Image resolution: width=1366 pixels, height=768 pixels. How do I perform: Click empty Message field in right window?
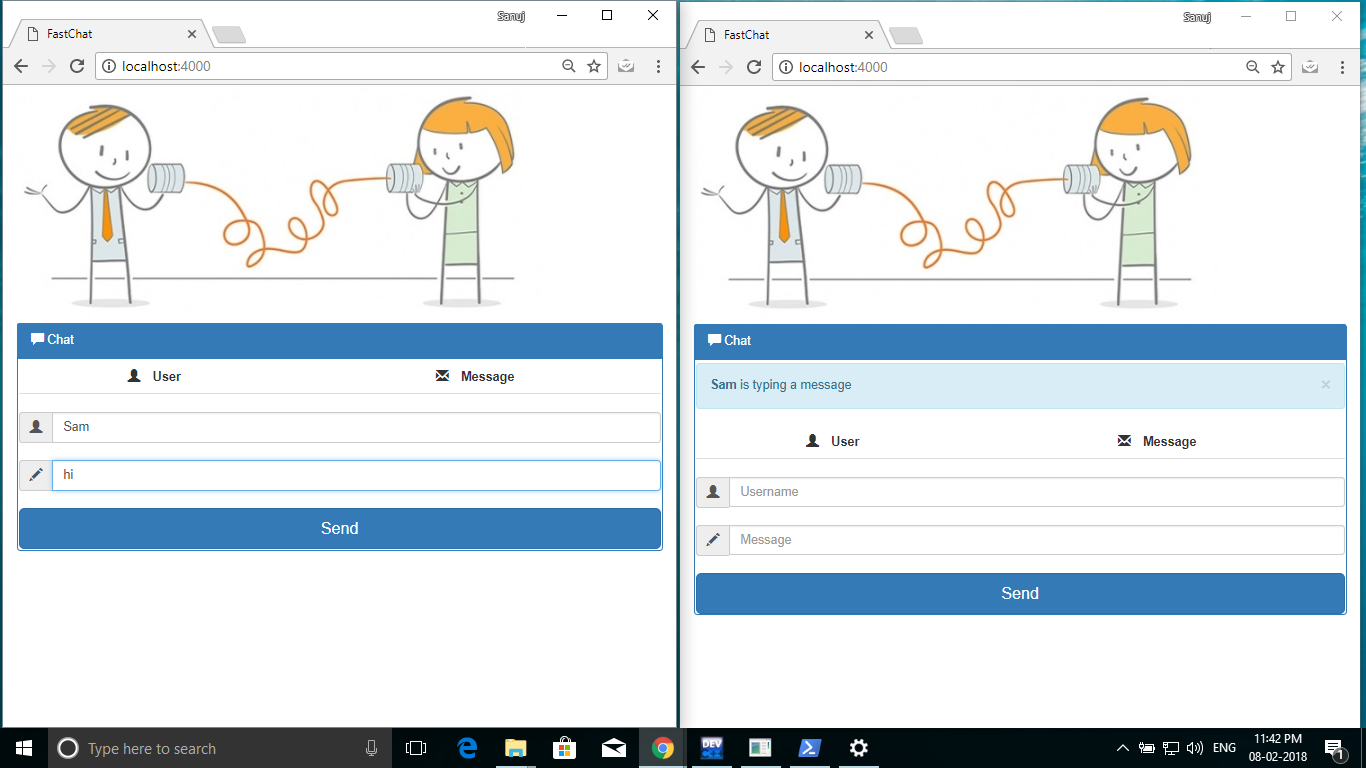pos(1037,540)
